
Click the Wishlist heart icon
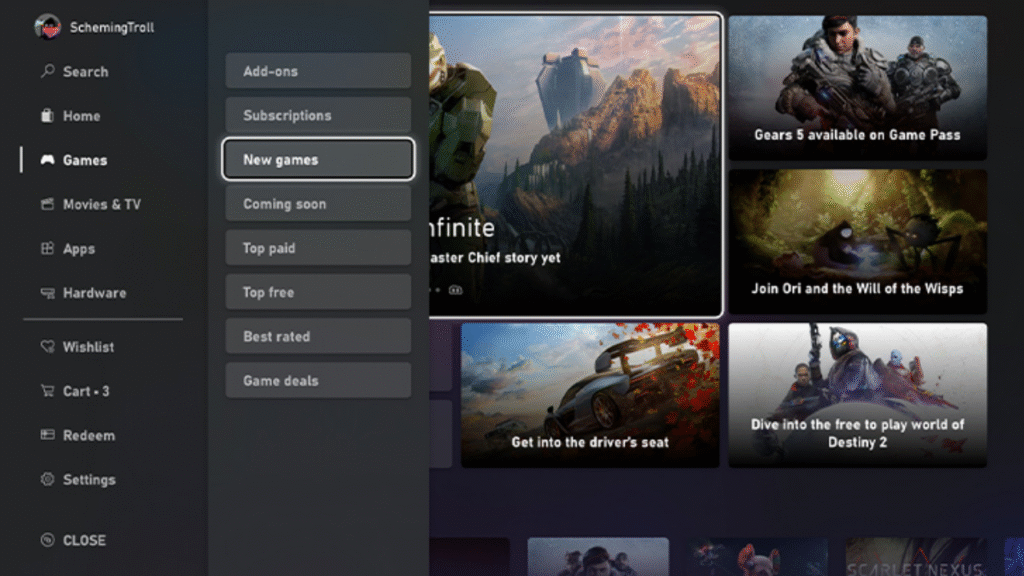pyautogui.click(x=47, y=347)
